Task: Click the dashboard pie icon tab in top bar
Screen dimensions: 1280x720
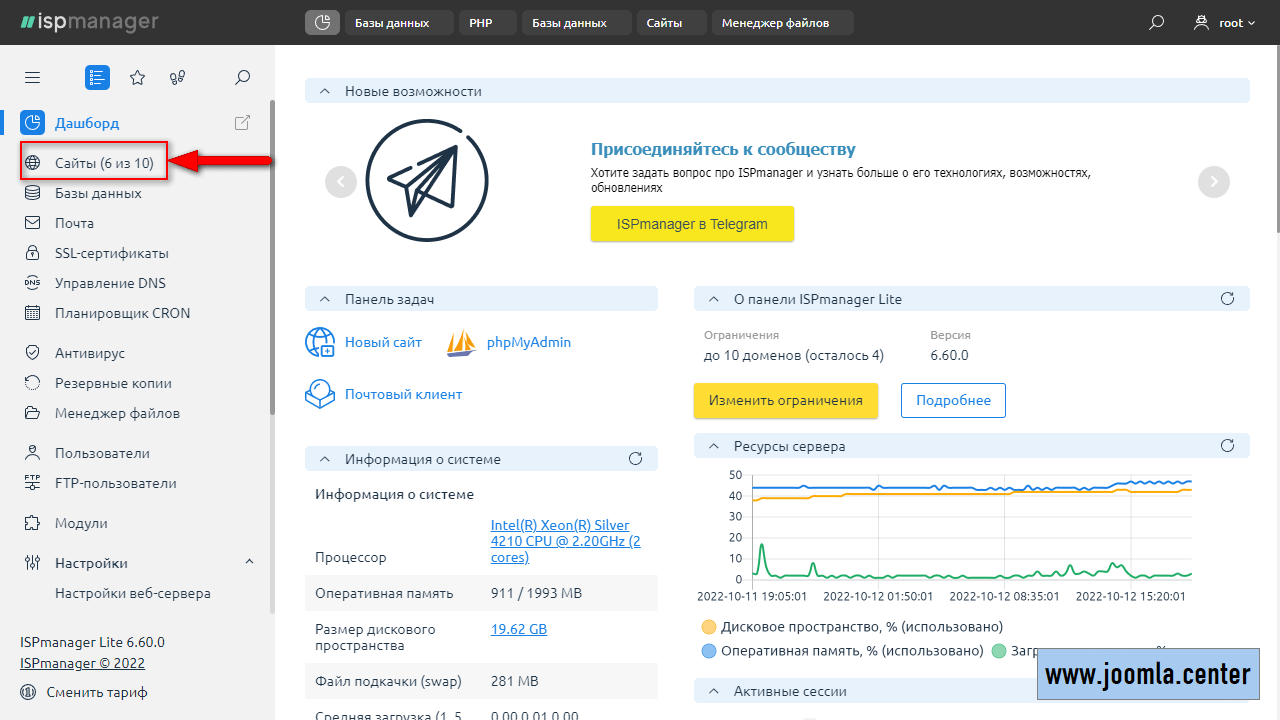Action: click(x=322, y=22)
